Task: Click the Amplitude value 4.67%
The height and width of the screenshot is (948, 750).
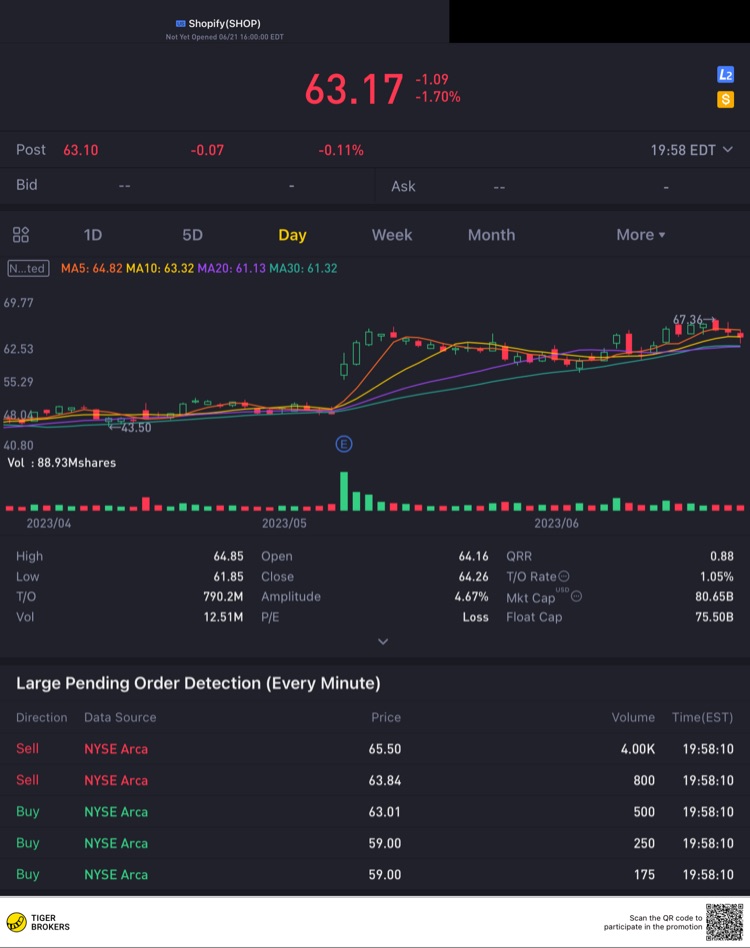Action: tap(471, 597)
